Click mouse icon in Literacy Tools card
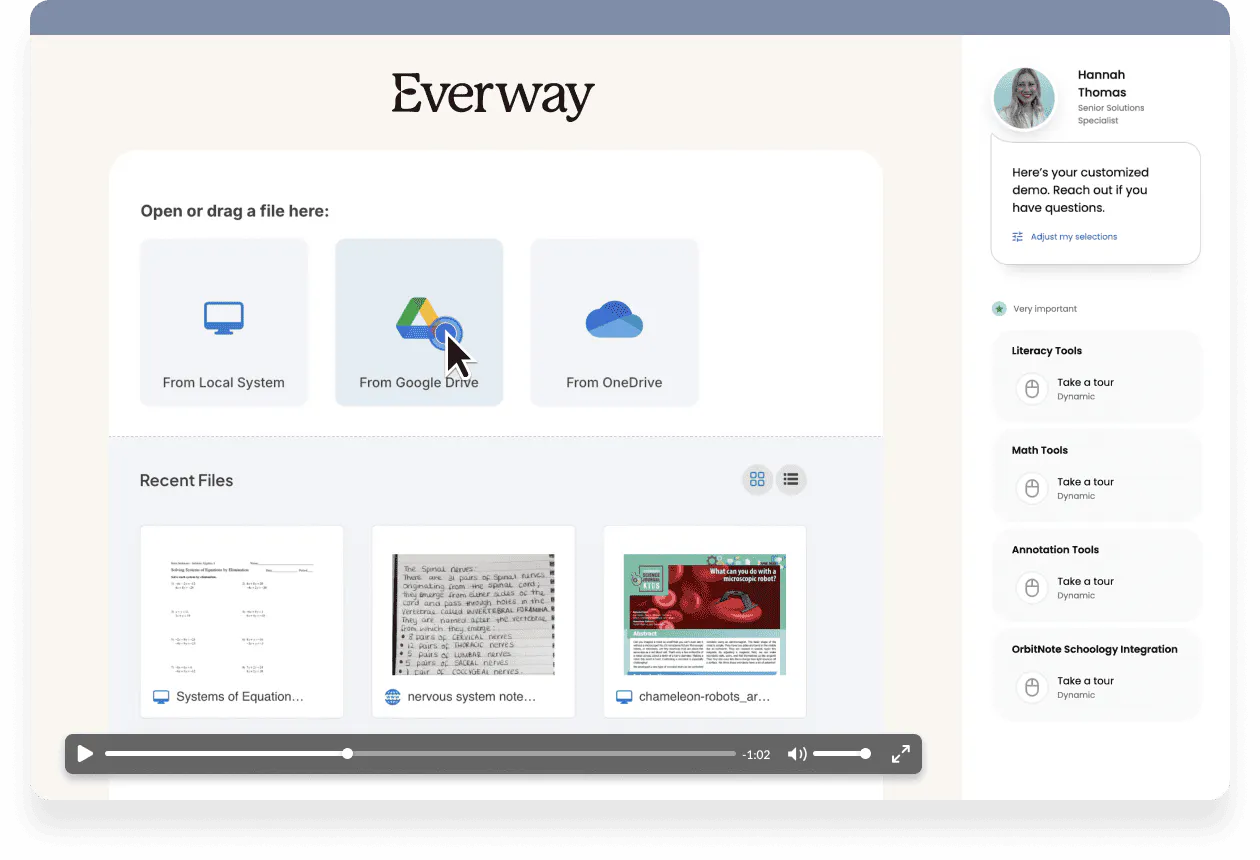The width and height of the screenshot is (1260, 860). (x=1031, y=388)
